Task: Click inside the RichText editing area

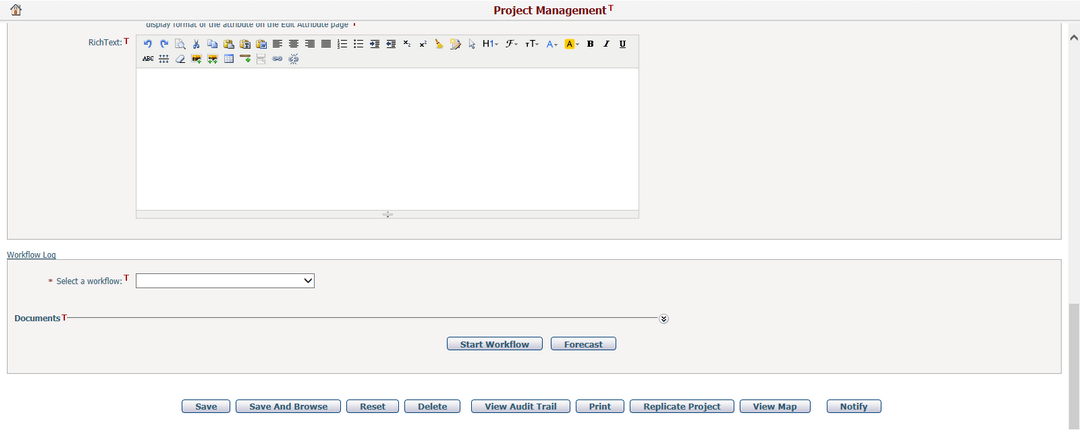Action: click(387, 139)
